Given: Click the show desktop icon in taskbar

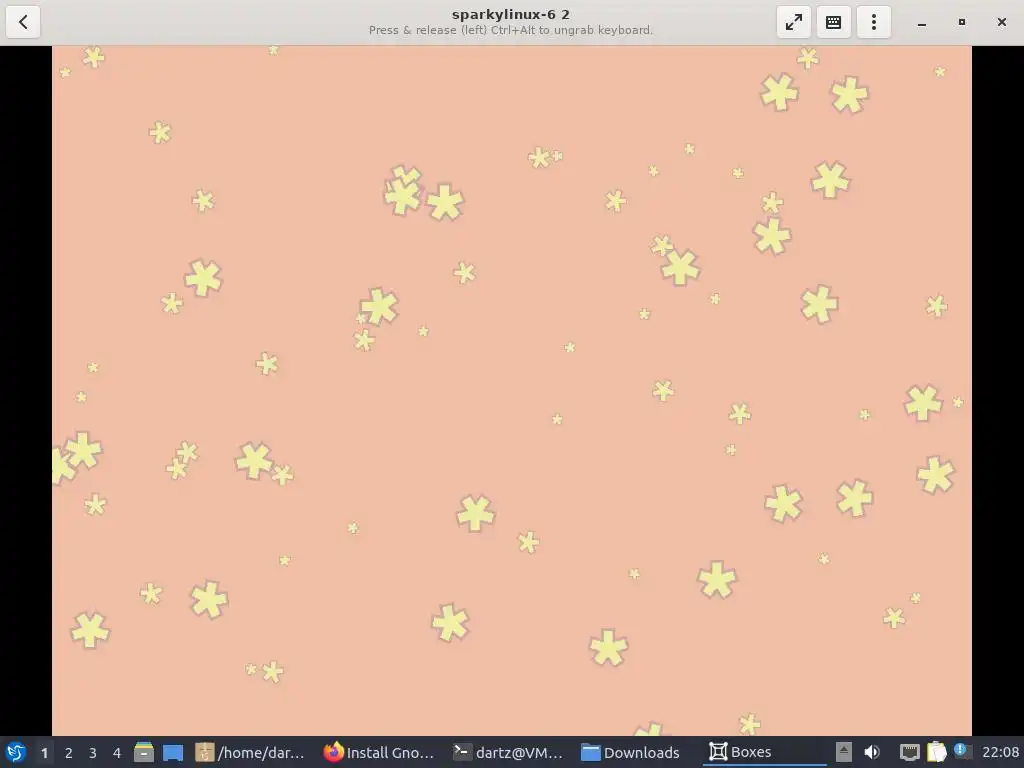Looking at the screenshot, I should pos(173,752).
